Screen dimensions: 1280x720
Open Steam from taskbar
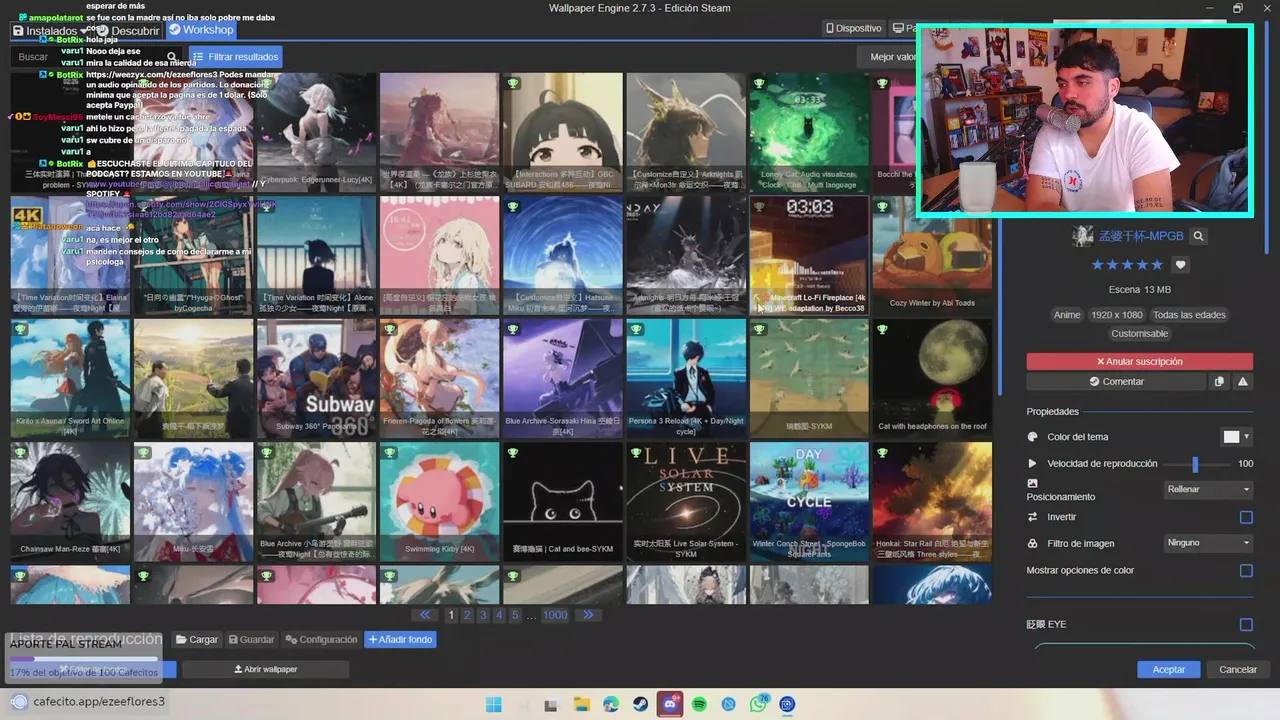tap(640, 704)
